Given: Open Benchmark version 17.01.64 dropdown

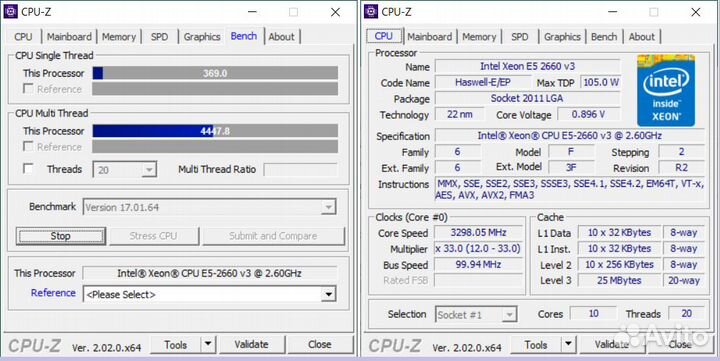Looking at the screenshot, I should pyautogui.click(x=209, y=207).
